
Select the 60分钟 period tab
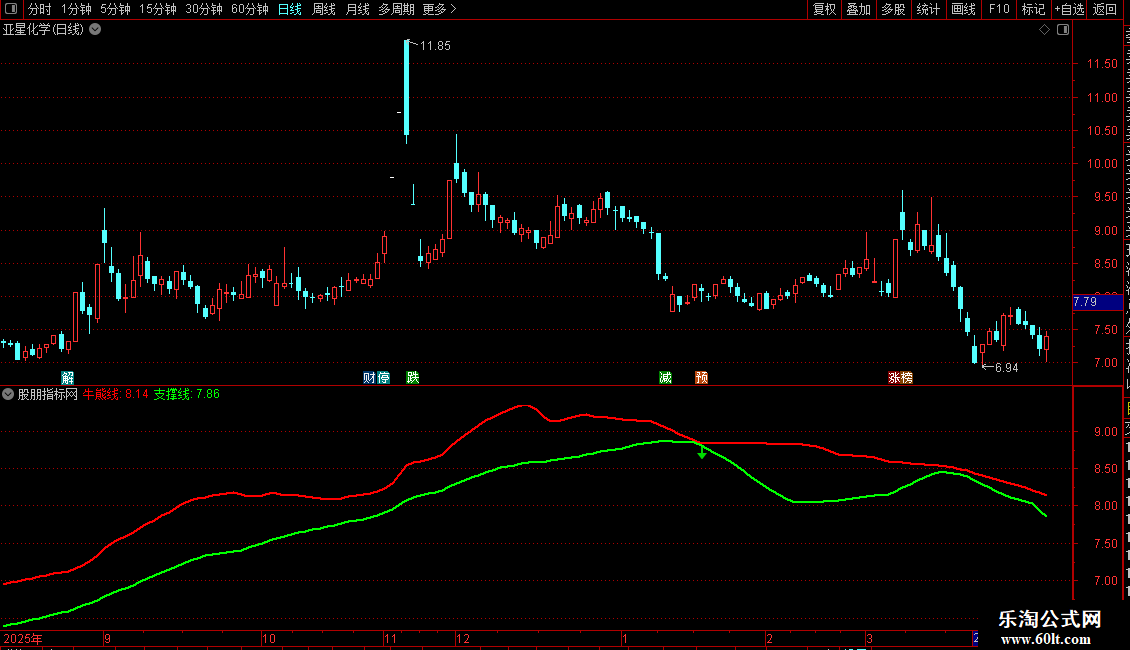tap(249, 9)
